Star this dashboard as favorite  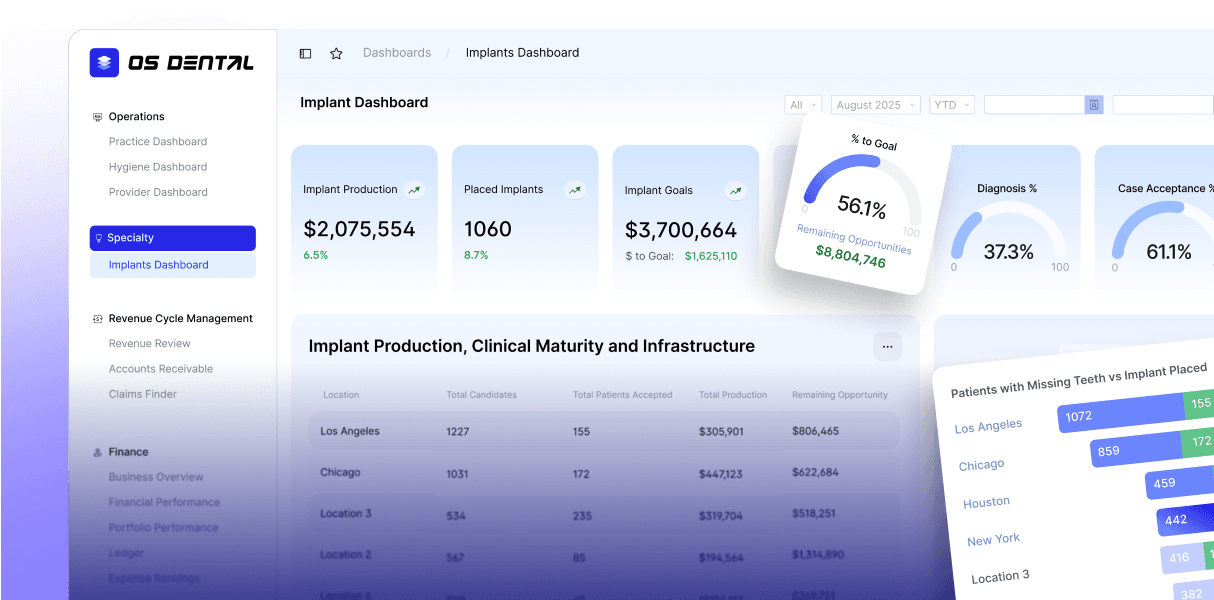[336, 53]
